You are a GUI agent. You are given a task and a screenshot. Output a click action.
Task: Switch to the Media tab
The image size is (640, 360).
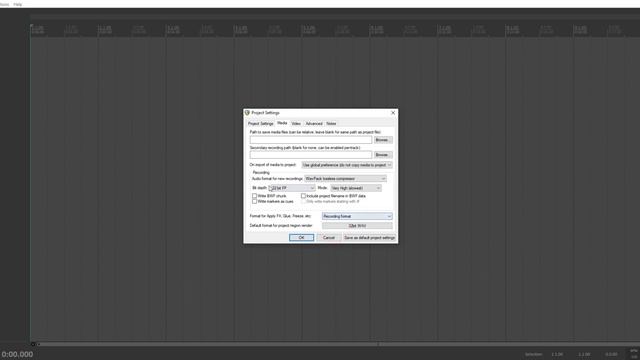click(x=282, y=123)
